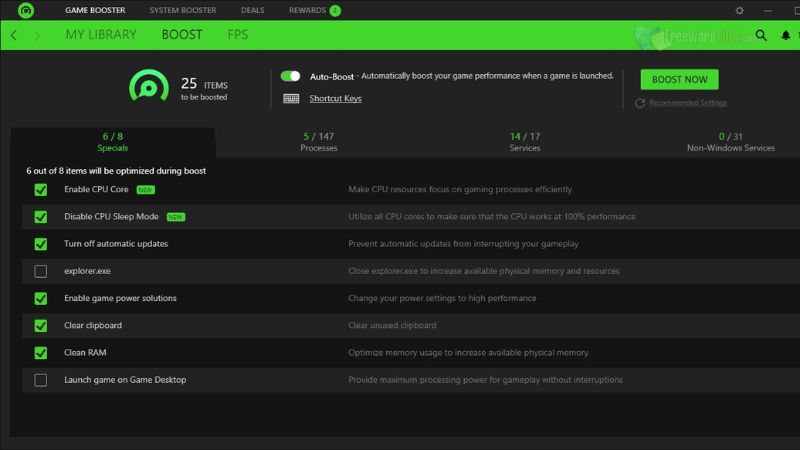Image resolution: width=800 pixels, height=450 pixels.
Task: Check the explorer.exe checkbox
Action: click(x=41, y=271)
